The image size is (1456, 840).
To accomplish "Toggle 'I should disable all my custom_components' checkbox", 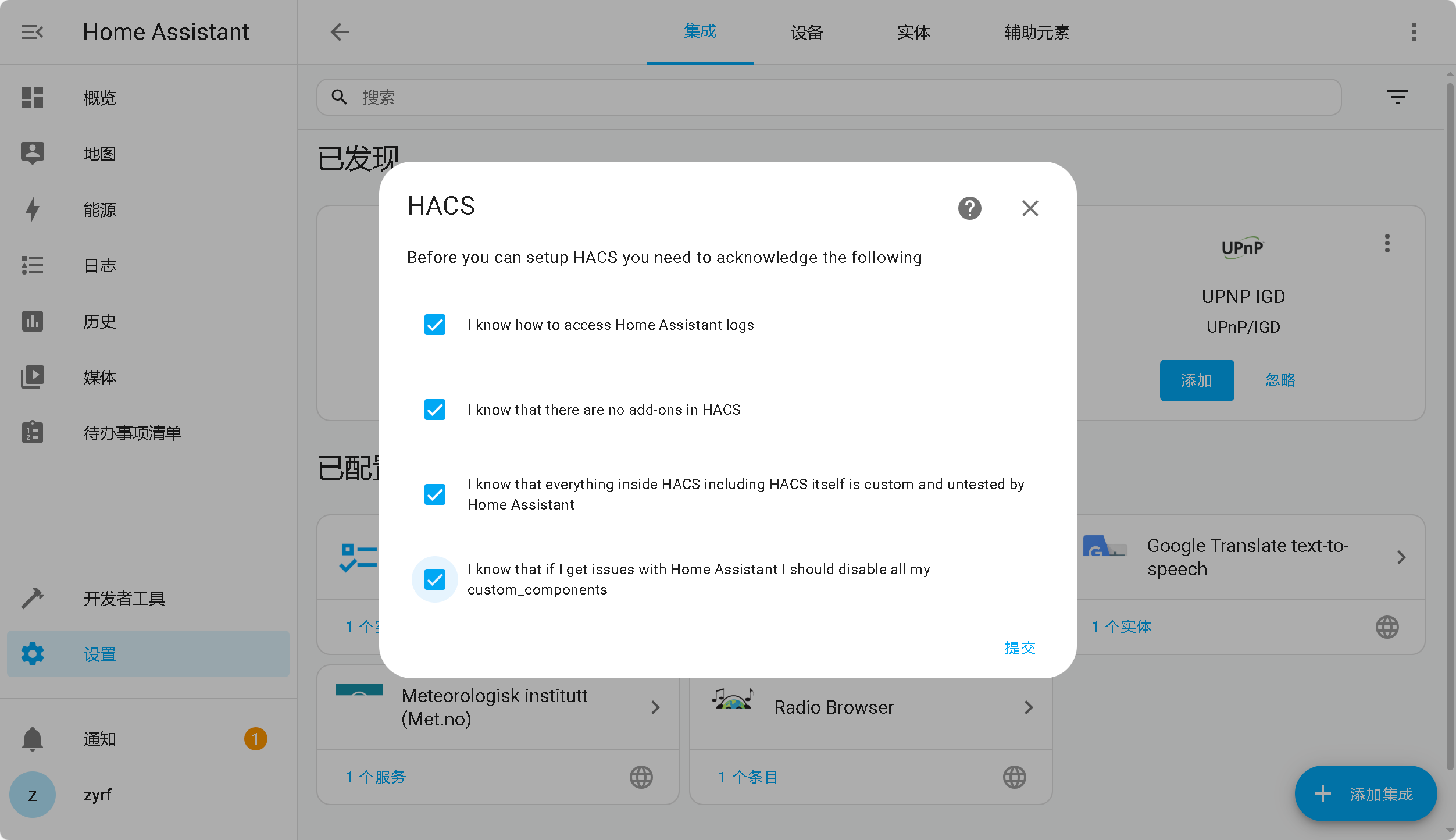I will click(434, 578).
